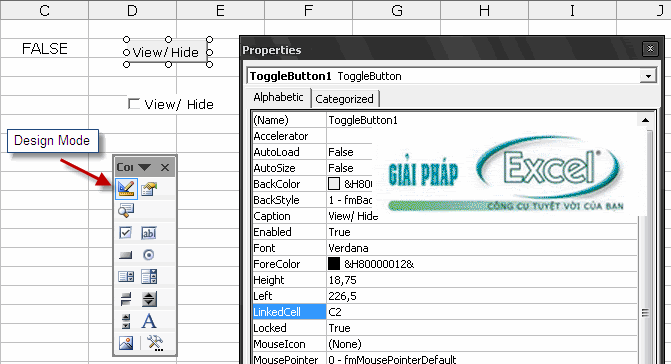Select the Option Button control tool
Viewport: 671px width, 364px height.
[x=148, y=255]
